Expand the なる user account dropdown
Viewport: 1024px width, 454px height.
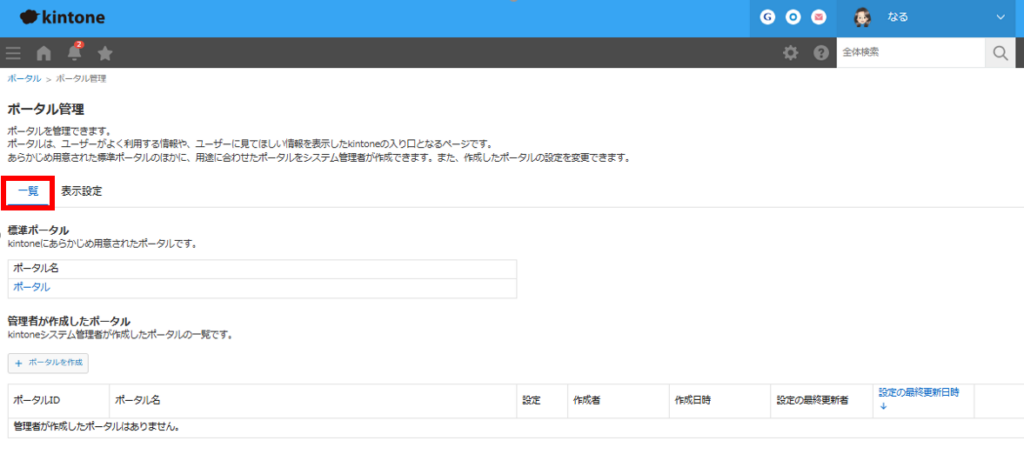point(999,17)
